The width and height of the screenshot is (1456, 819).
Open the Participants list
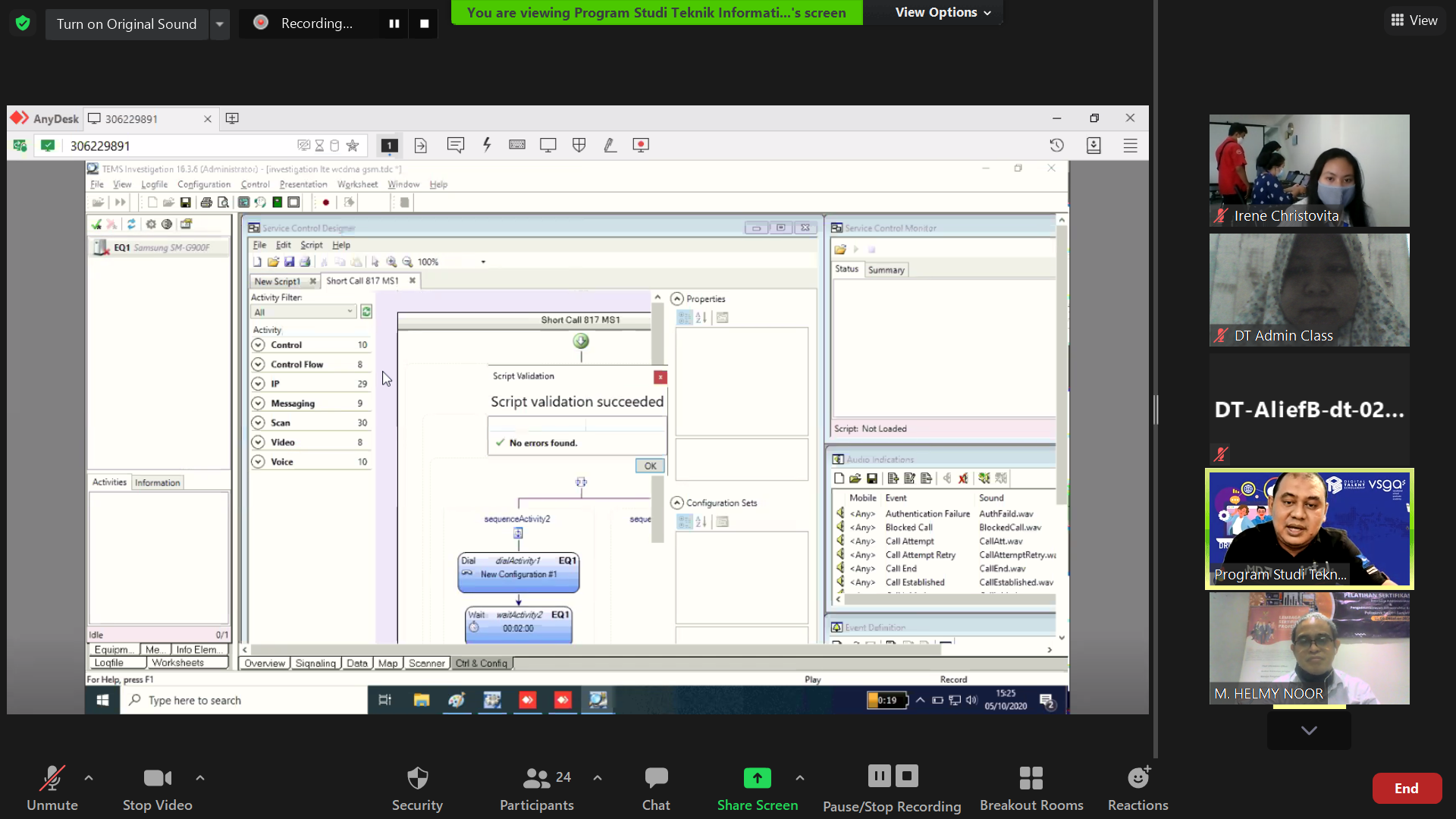click(x=536, y=779)
